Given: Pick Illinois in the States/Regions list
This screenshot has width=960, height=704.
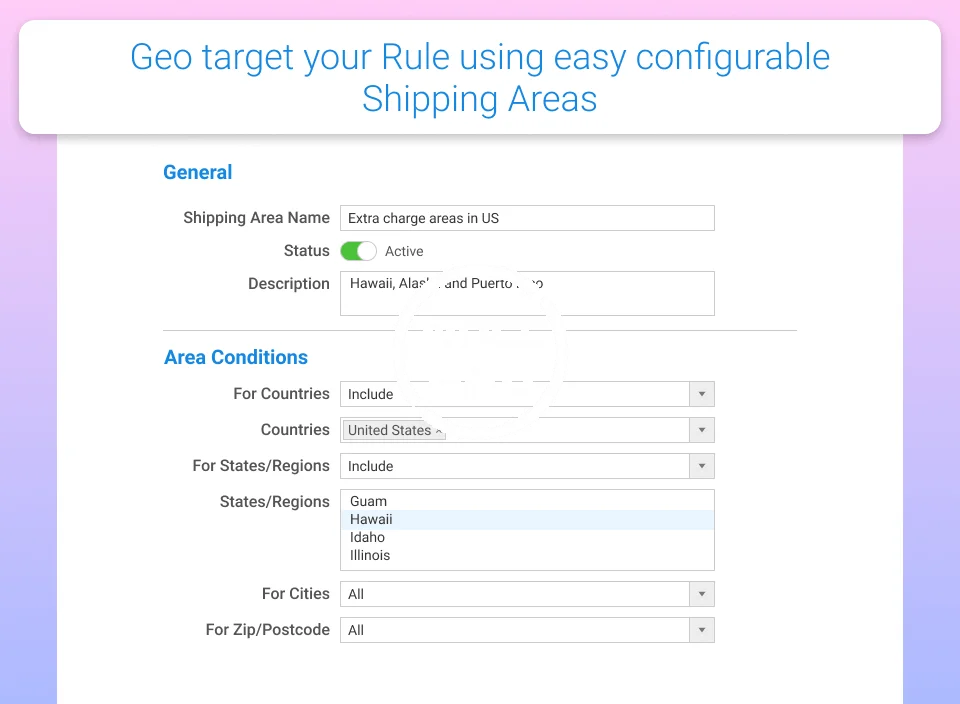Looking at the screenshot, I should (x=370, y=555).
